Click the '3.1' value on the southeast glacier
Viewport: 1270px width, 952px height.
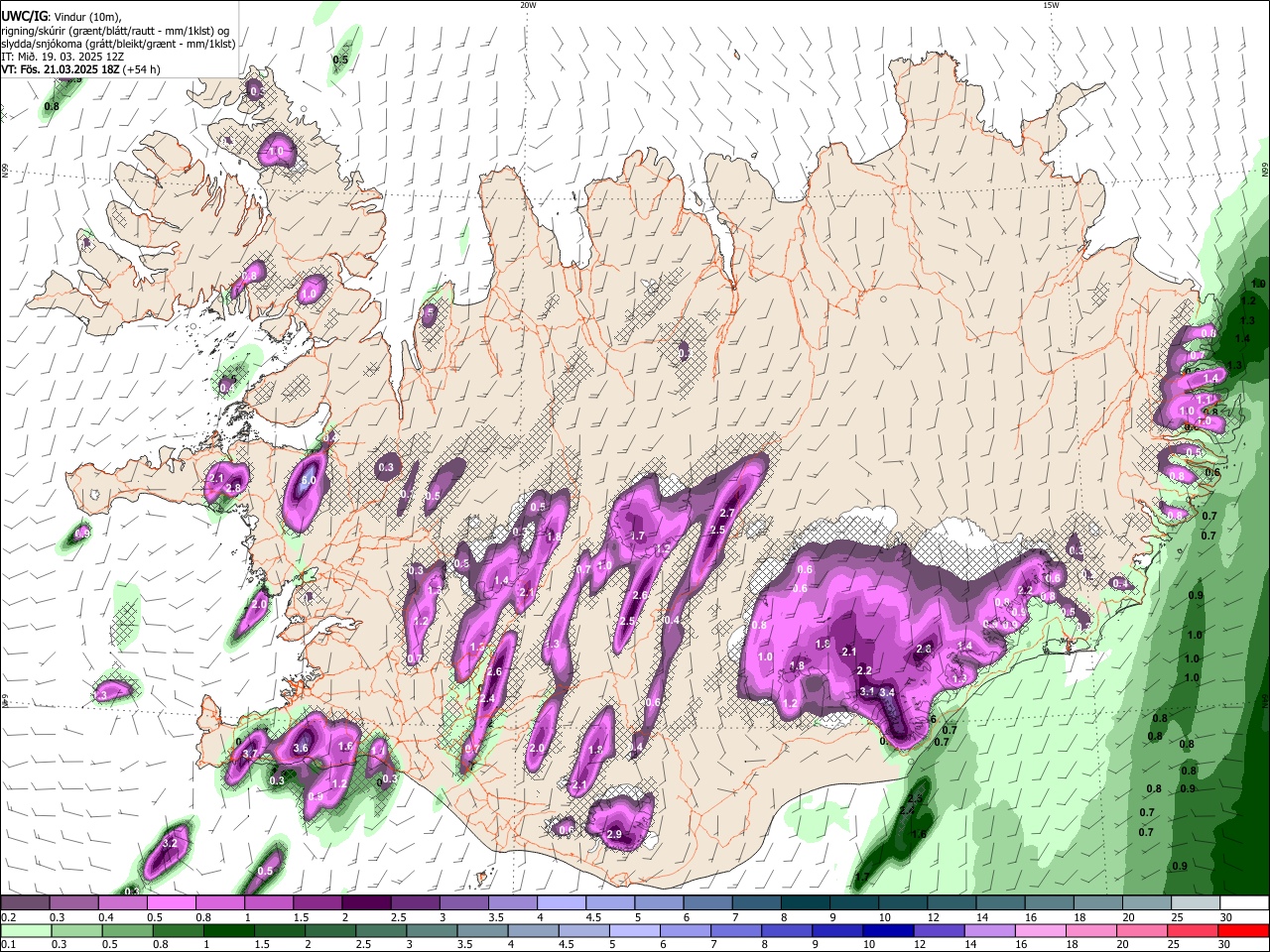pyautogui.click(x=866, y=691)
